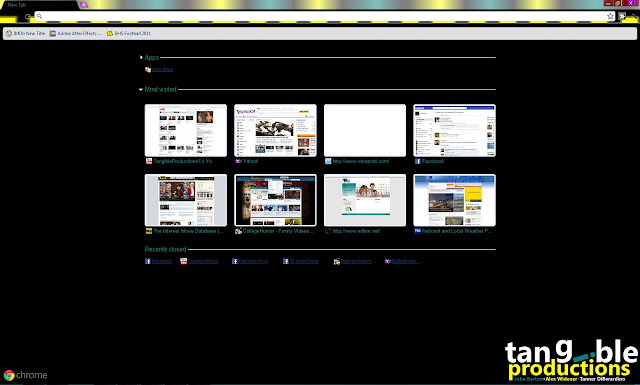Image resolution: width=640 pixels, height=385 pixels.
Task: Collapse the Most visited section
Action: [141, 89]
